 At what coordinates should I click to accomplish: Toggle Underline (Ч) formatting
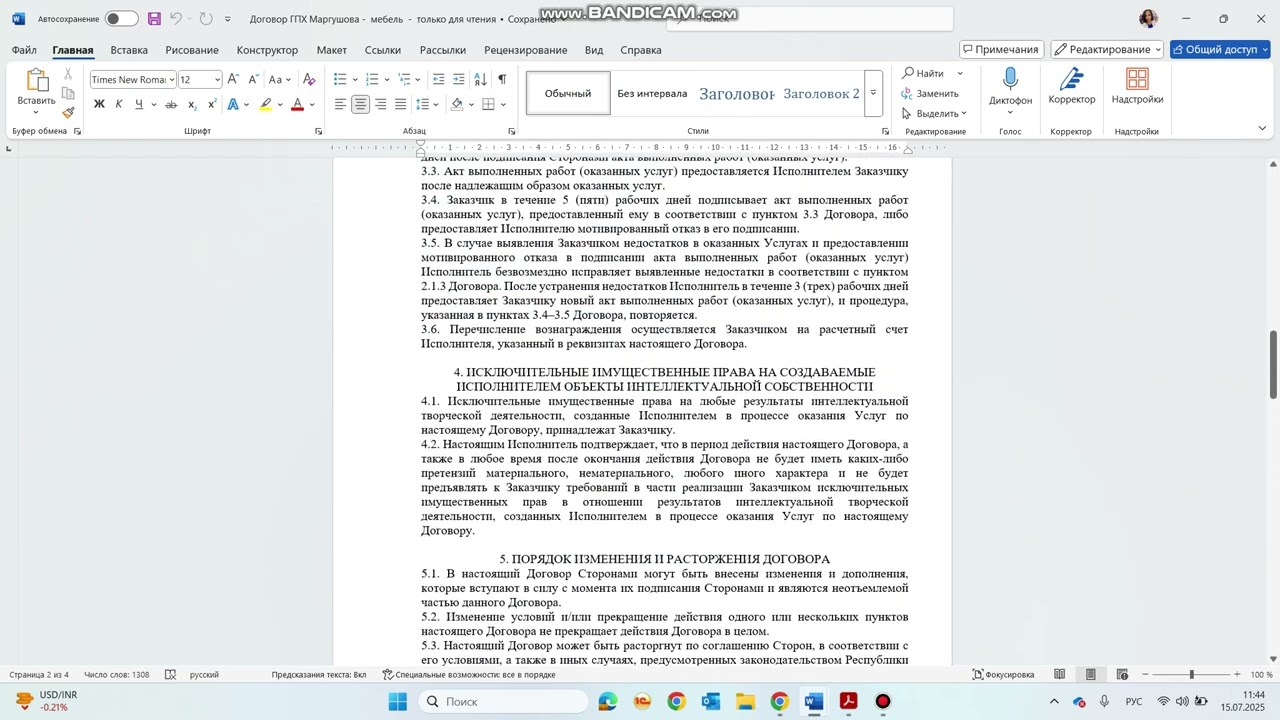pyautogui.click(x=139, y=104)
